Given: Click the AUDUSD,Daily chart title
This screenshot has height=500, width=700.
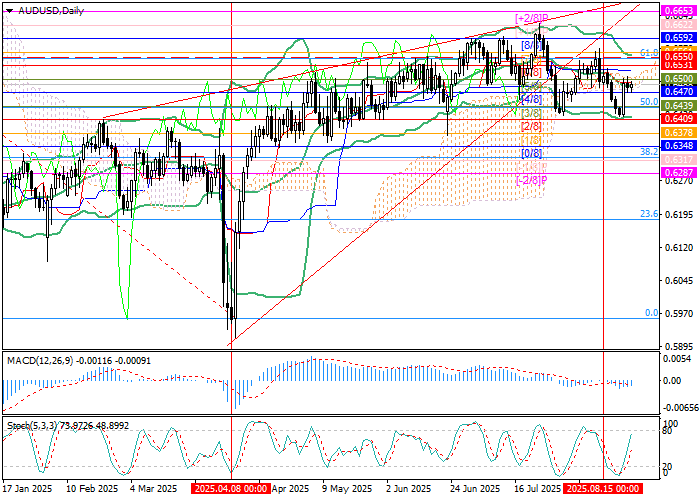Looking at the screenshot, I should (51, 11).
